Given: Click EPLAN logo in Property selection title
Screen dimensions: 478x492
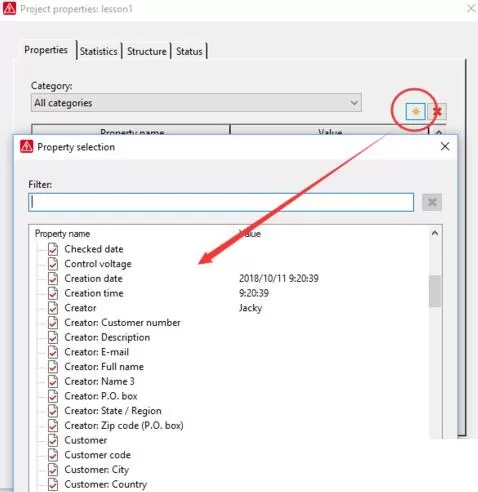Looking at the screenshot, I should tap(27, 146).
